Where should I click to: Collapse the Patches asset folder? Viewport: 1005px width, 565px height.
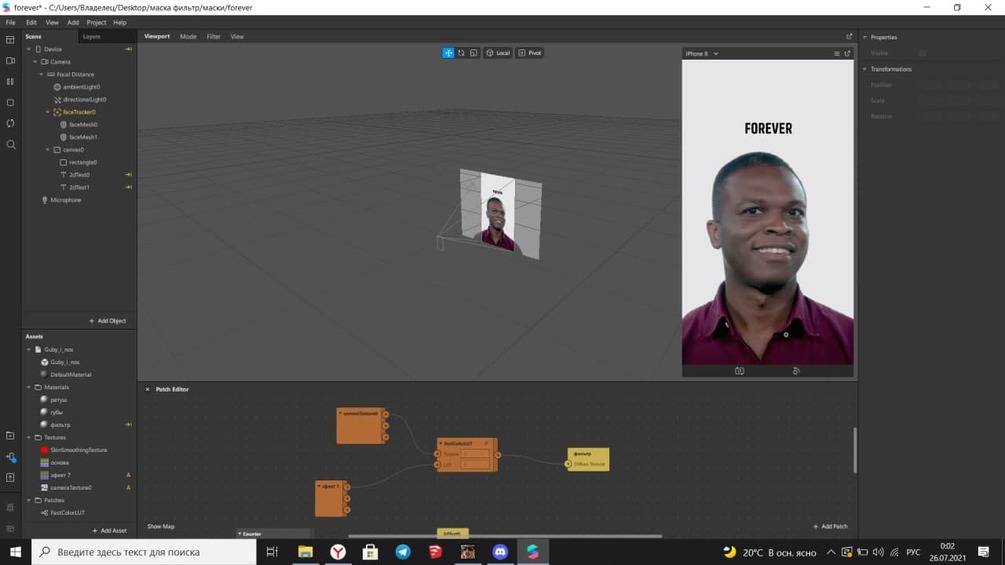pyautogui.click(x=29, y=500)
